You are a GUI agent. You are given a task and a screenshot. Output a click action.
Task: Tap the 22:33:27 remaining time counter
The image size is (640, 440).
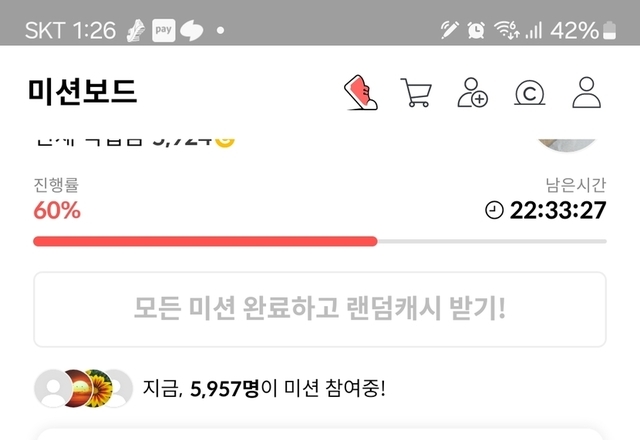pyautogui.click(x=558, y=210)
